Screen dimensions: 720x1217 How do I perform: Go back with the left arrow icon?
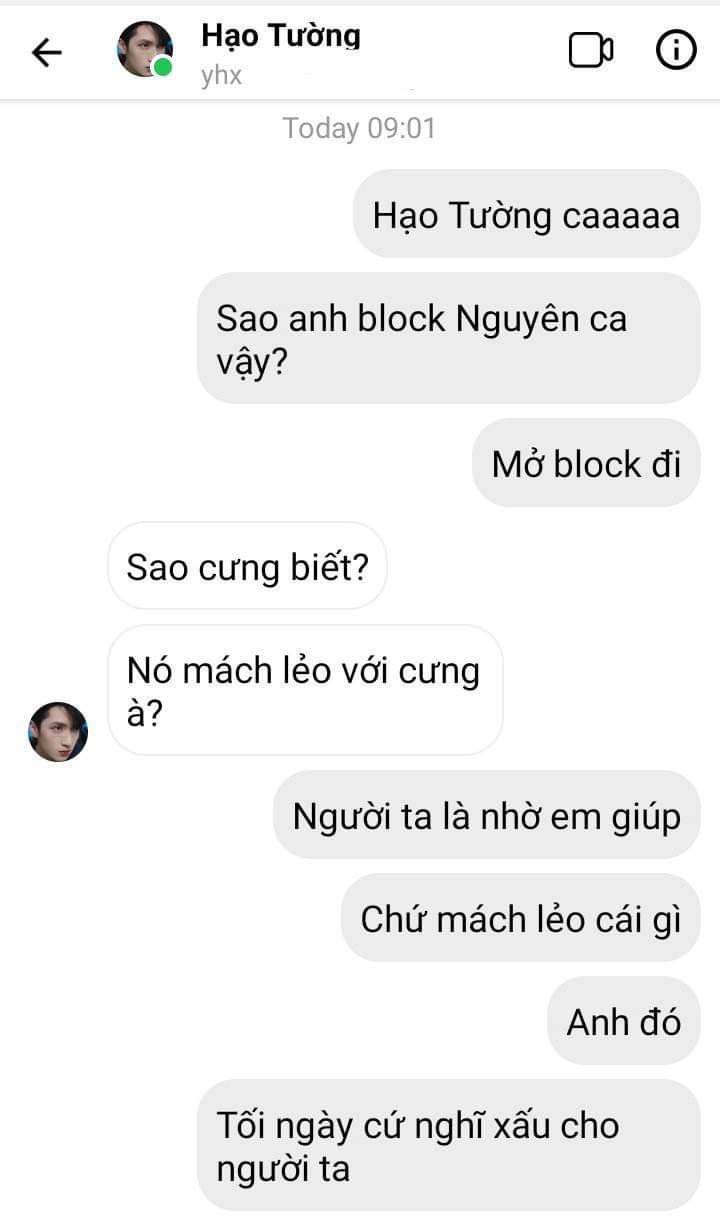[47, 52]
